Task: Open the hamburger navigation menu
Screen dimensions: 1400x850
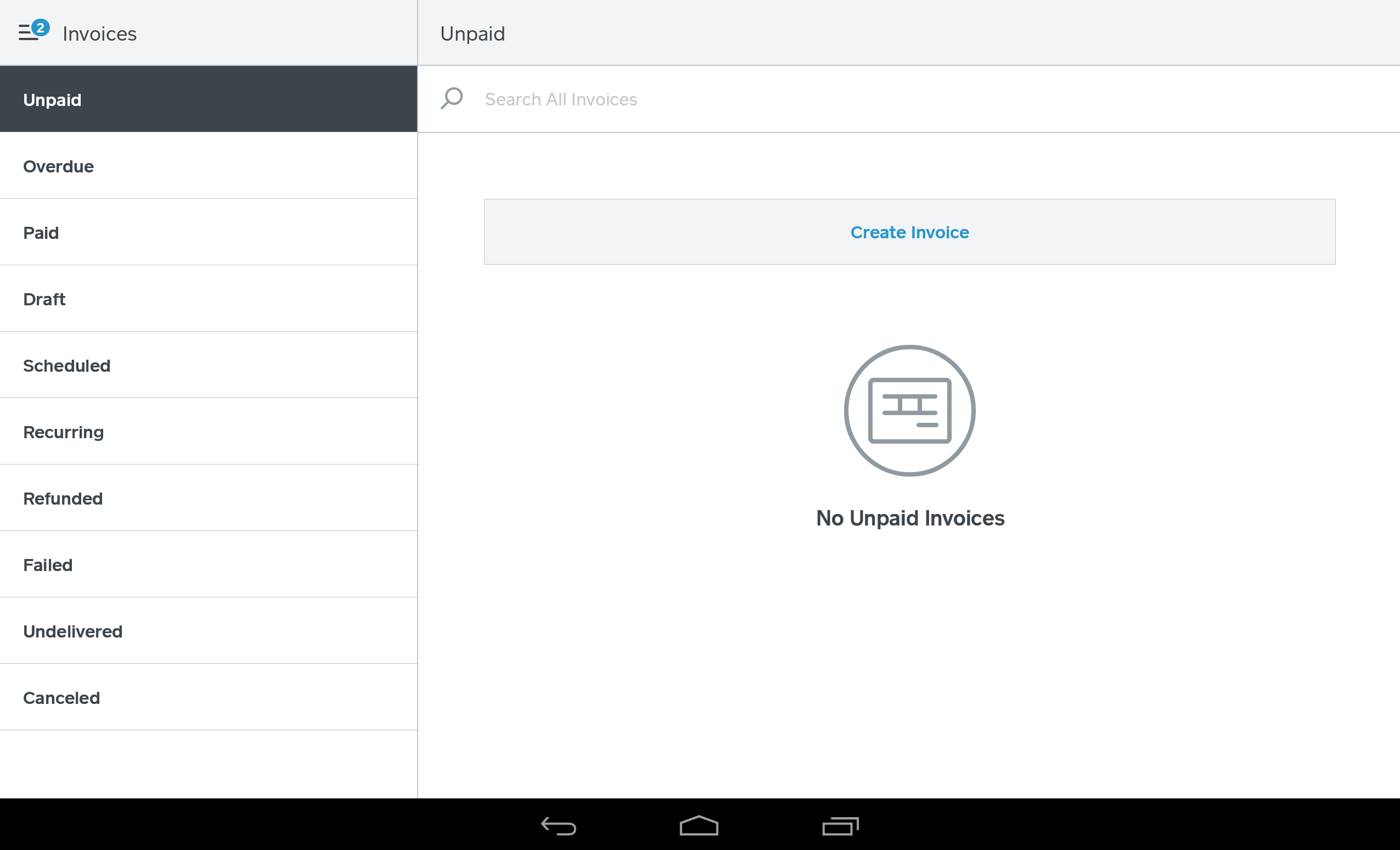Action: click(27, 34)
